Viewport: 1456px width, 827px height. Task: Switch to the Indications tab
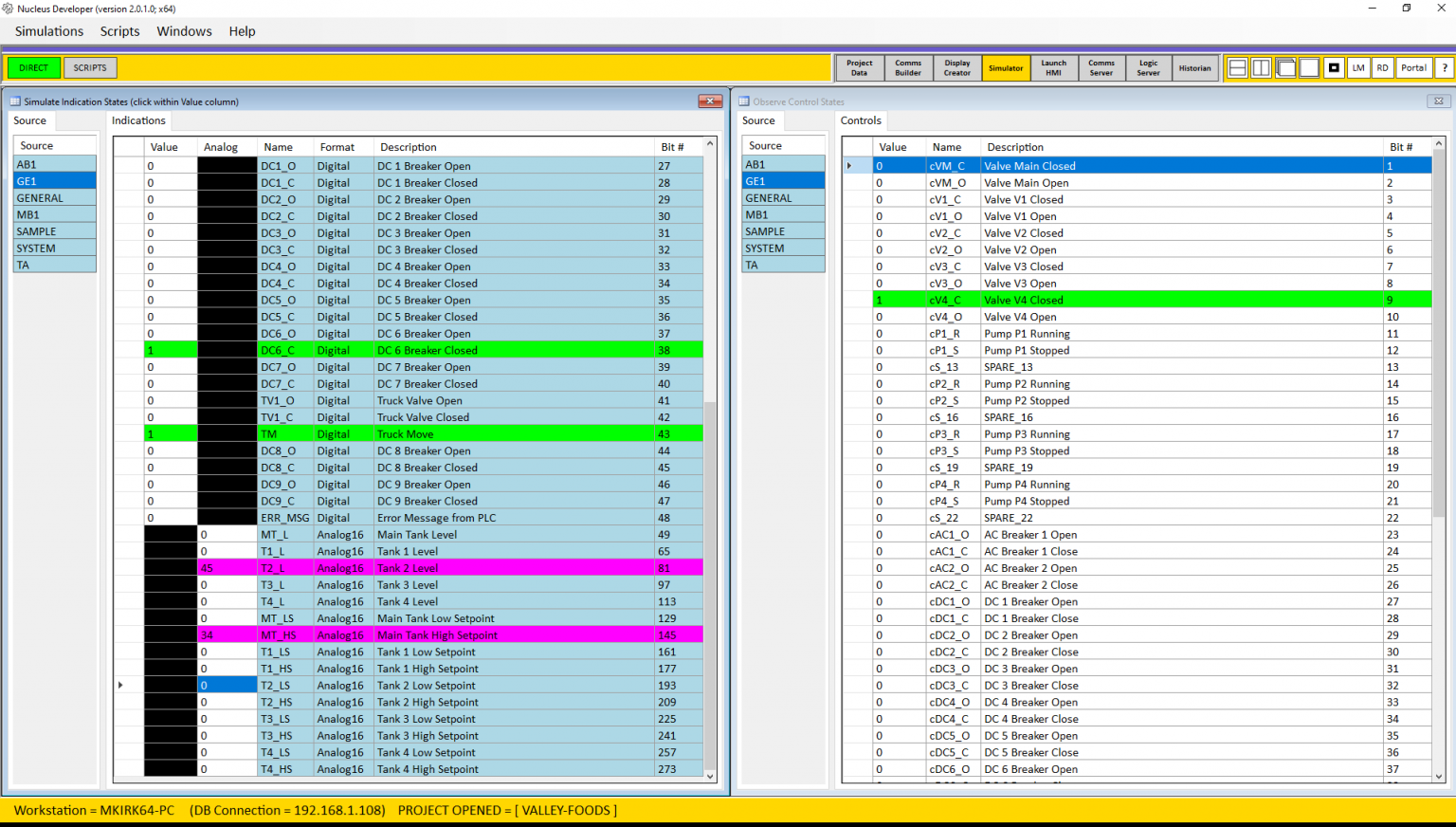[x=138, y=120]
